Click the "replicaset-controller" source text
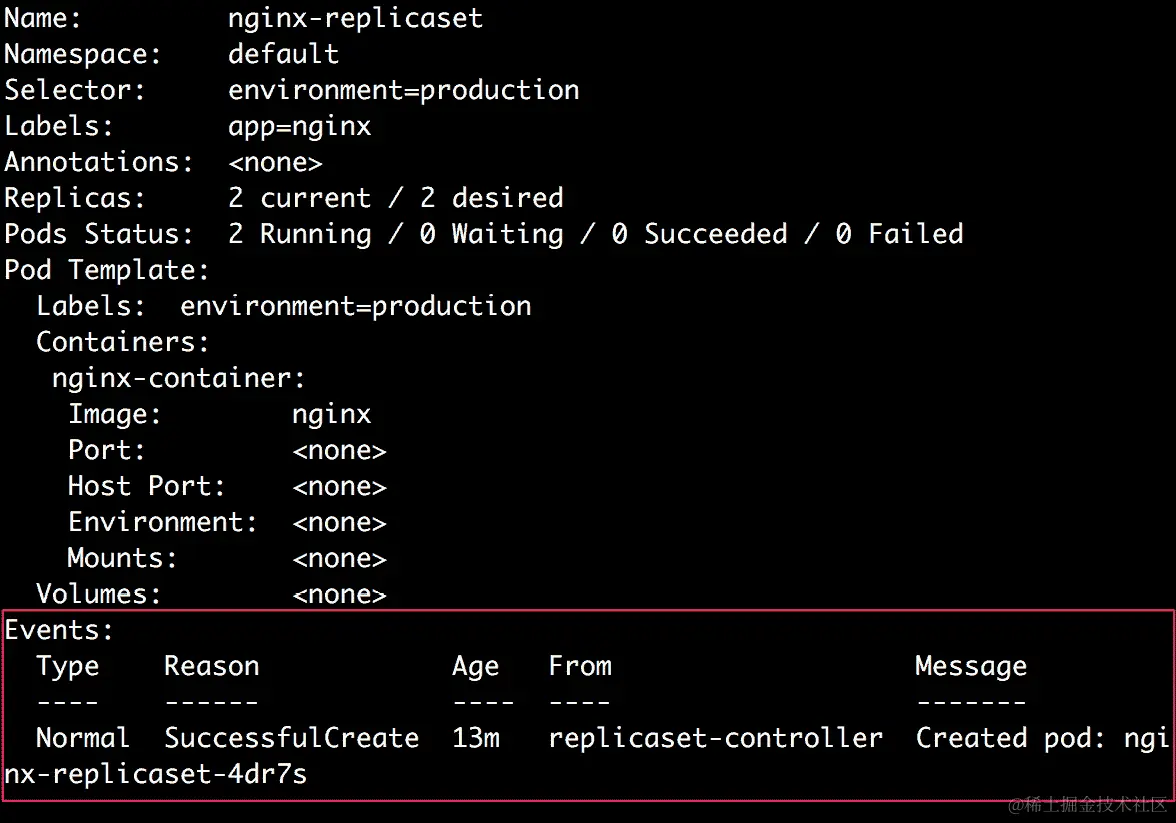Viewport: 1176px width, 823px height. tap(715, 738)
